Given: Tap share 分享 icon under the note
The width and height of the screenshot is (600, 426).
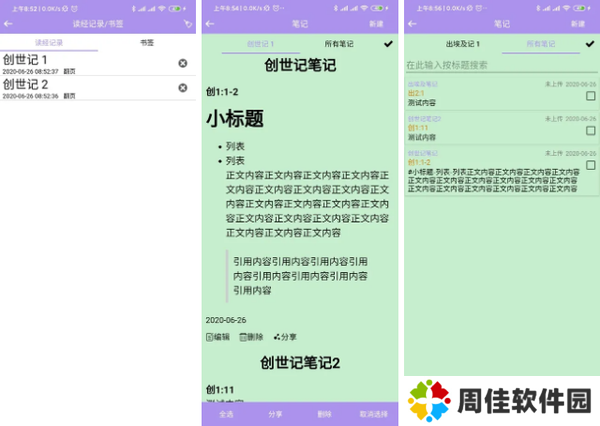Looking at the screenshot, I should tap(285, 337).
